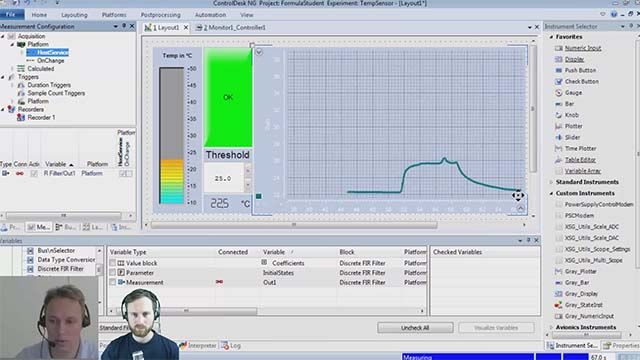Click the PowerSupplyControlModern instrument icon
The height and width of the screenshot is (360, 640).
click(x=559, y=204)
